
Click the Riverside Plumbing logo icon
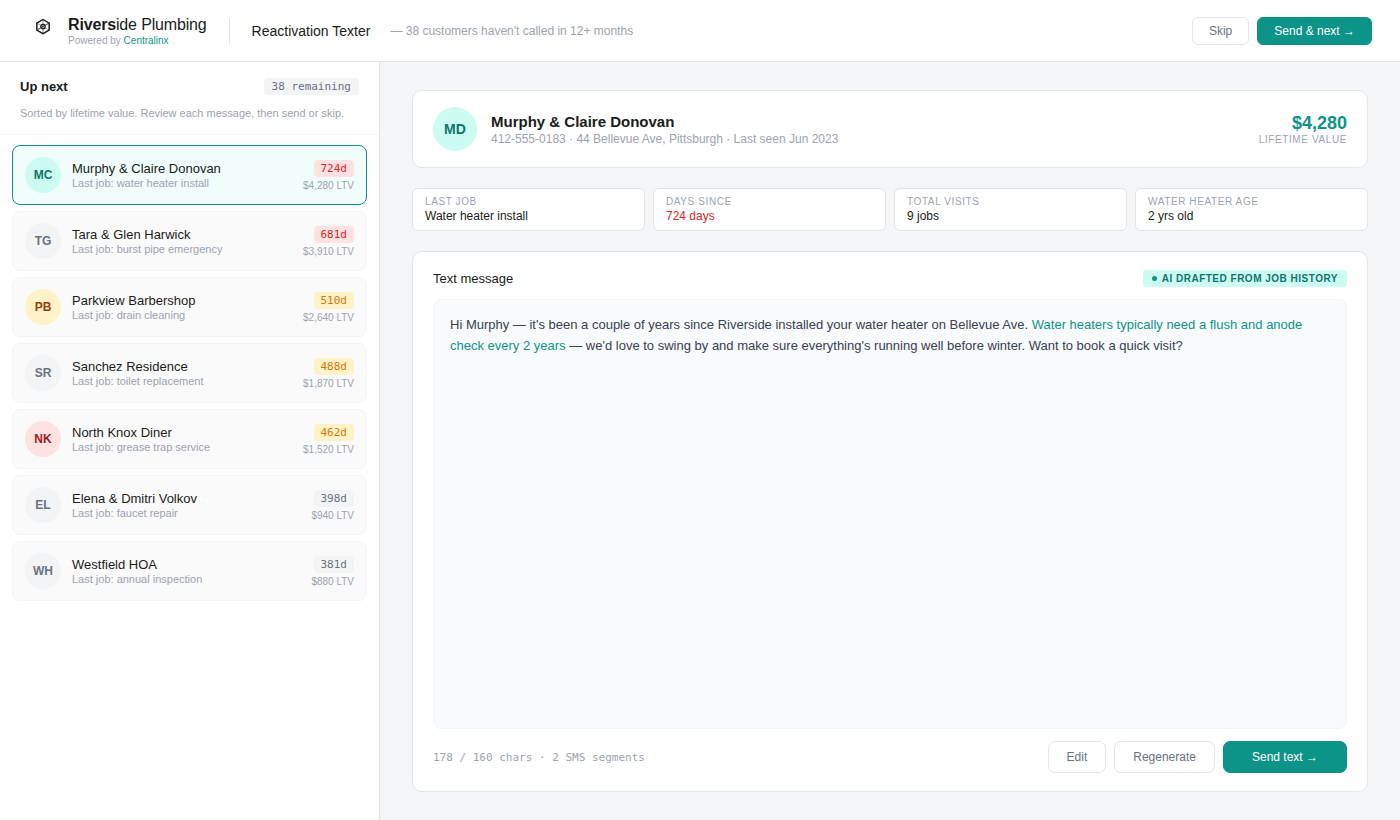pos(43,27)
